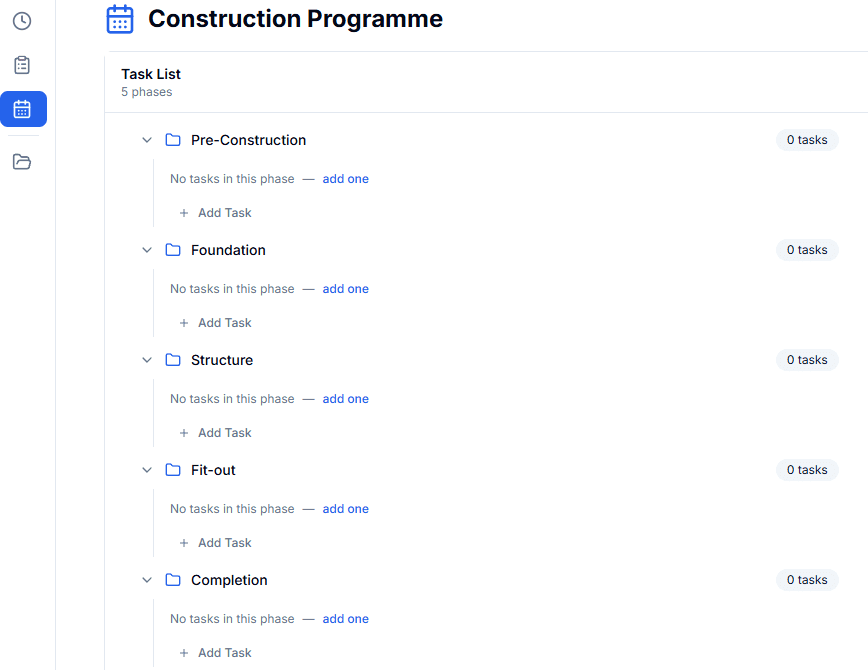This screenshot has width=868, height=670.
Task: Click the 0 tasks badge for Foundation
Action: (806, 250)
